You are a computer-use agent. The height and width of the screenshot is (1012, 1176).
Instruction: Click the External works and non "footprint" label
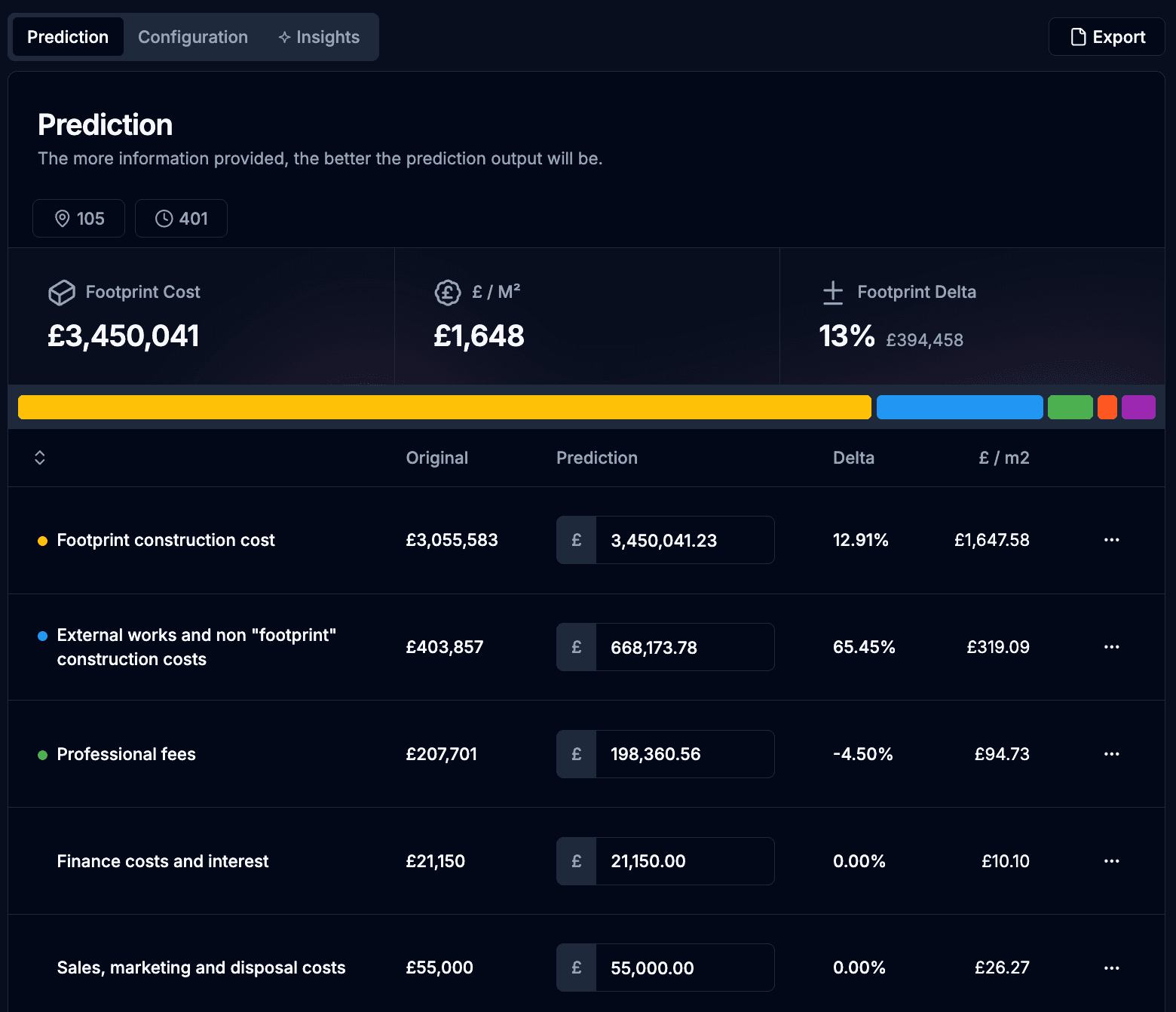[x=197, y=647]
